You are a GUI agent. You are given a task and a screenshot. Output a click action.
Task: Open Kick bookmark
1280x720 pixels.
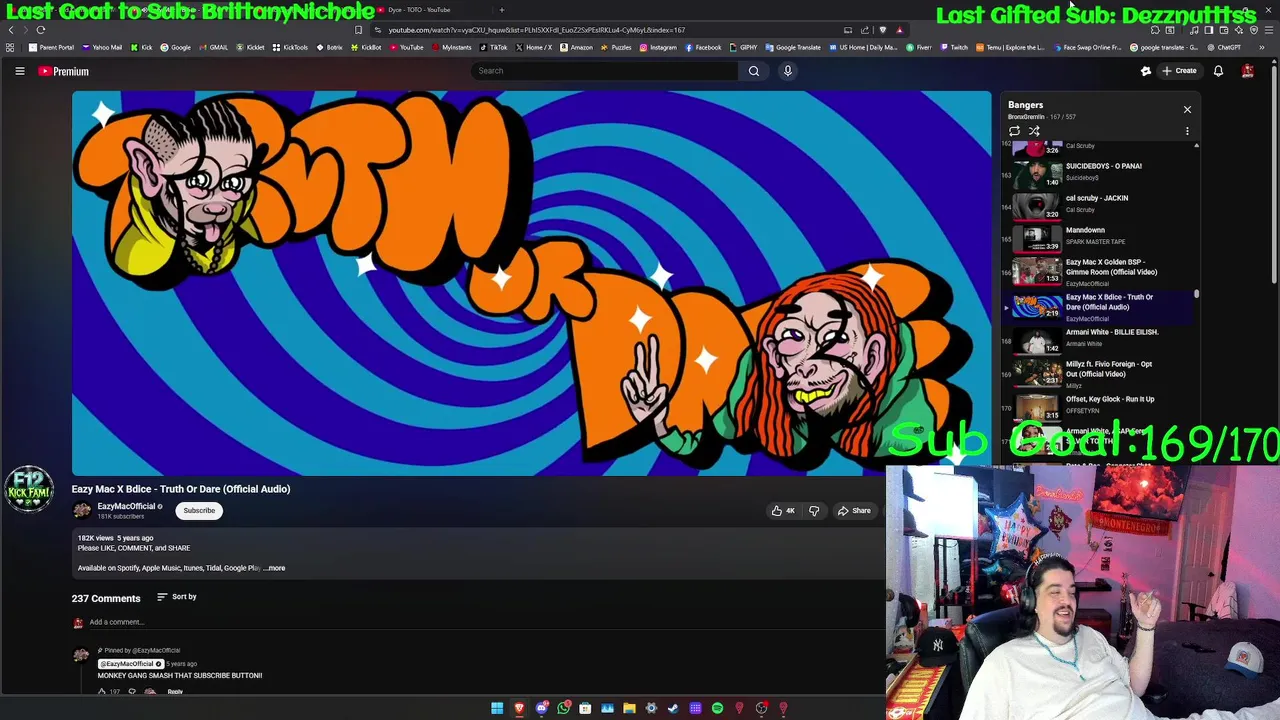click(x=141, y=47)
